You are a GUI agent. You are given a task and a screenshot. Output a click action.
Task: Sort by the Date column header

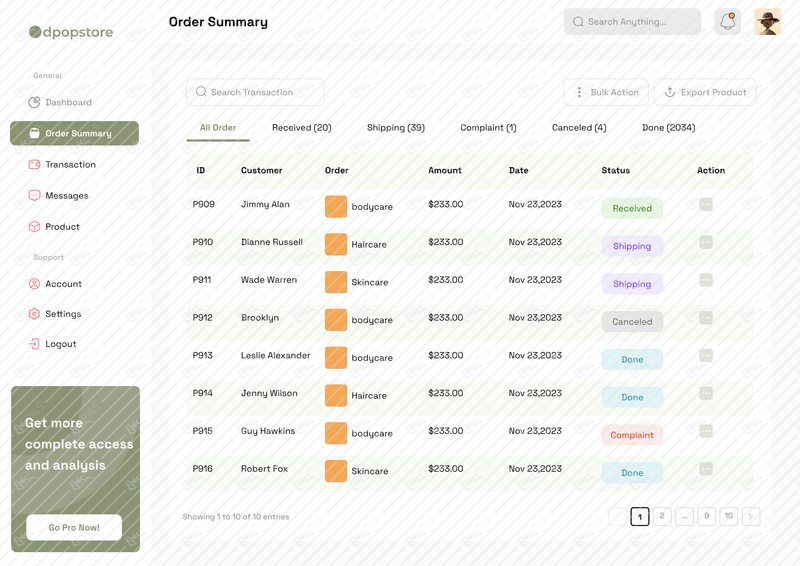(518, 170)
